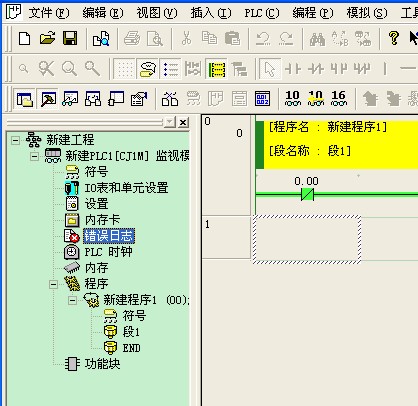This screenshot has height=406, width=418.
Task: Collapse the 程序 tree node
Action: click(53, 284)
